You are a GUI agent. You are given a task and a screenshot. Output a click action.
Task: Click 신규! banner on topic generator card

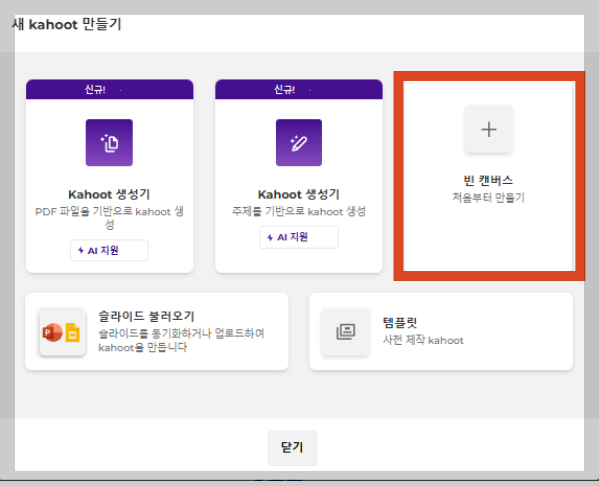[299, 89]
